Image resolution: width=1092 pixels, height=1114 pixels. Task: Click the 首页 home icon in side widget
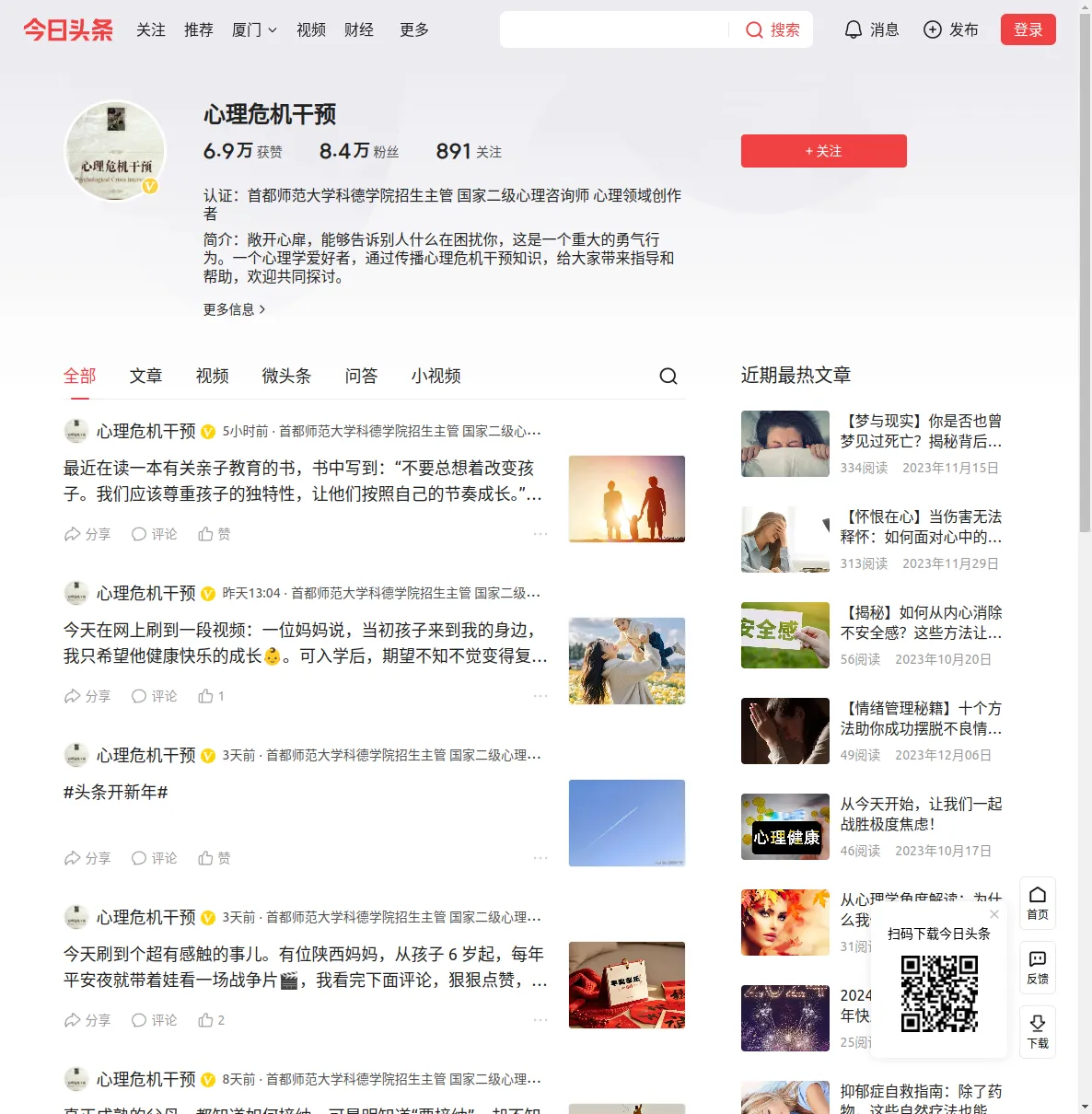(1038, 902)
